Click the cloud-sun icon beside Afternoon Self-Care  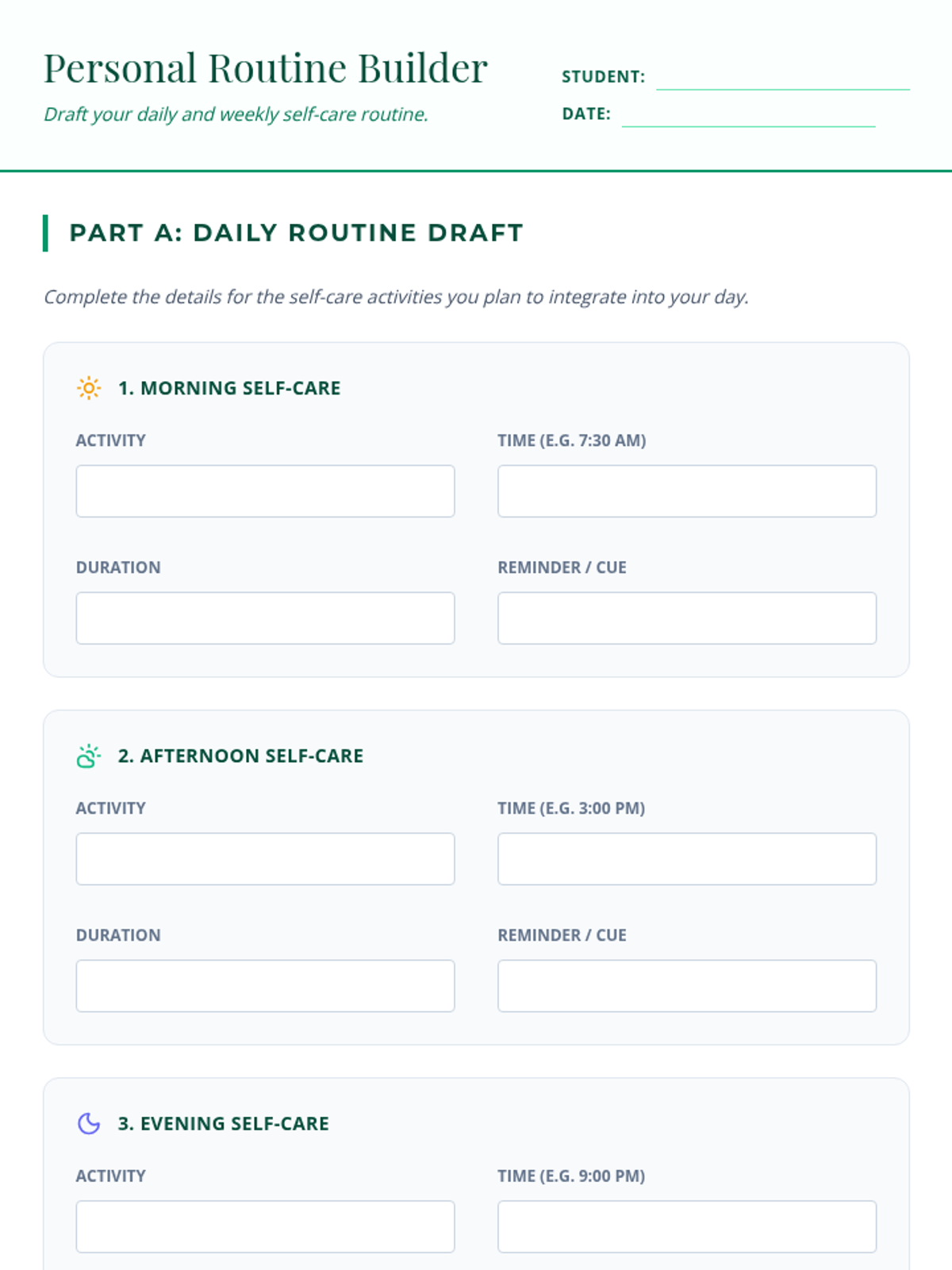89,756
